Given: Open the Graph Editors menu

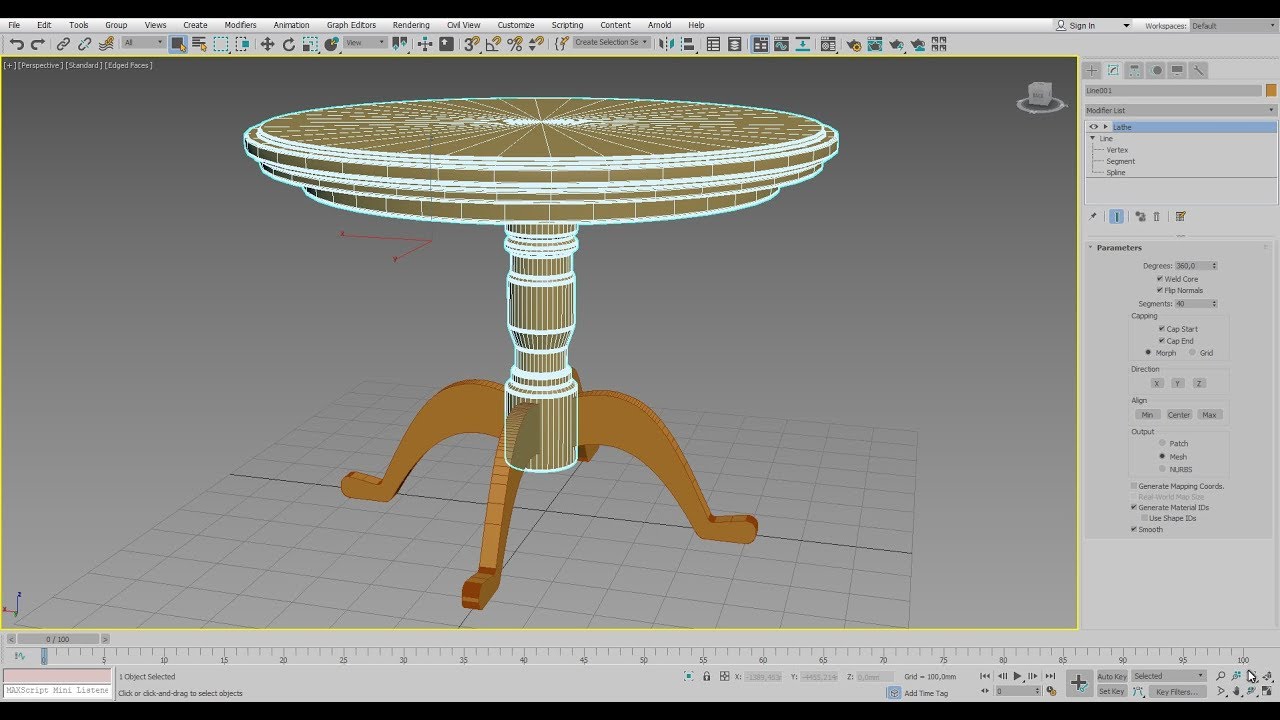Looking at the screenshot, I should [x=351, y=25].
